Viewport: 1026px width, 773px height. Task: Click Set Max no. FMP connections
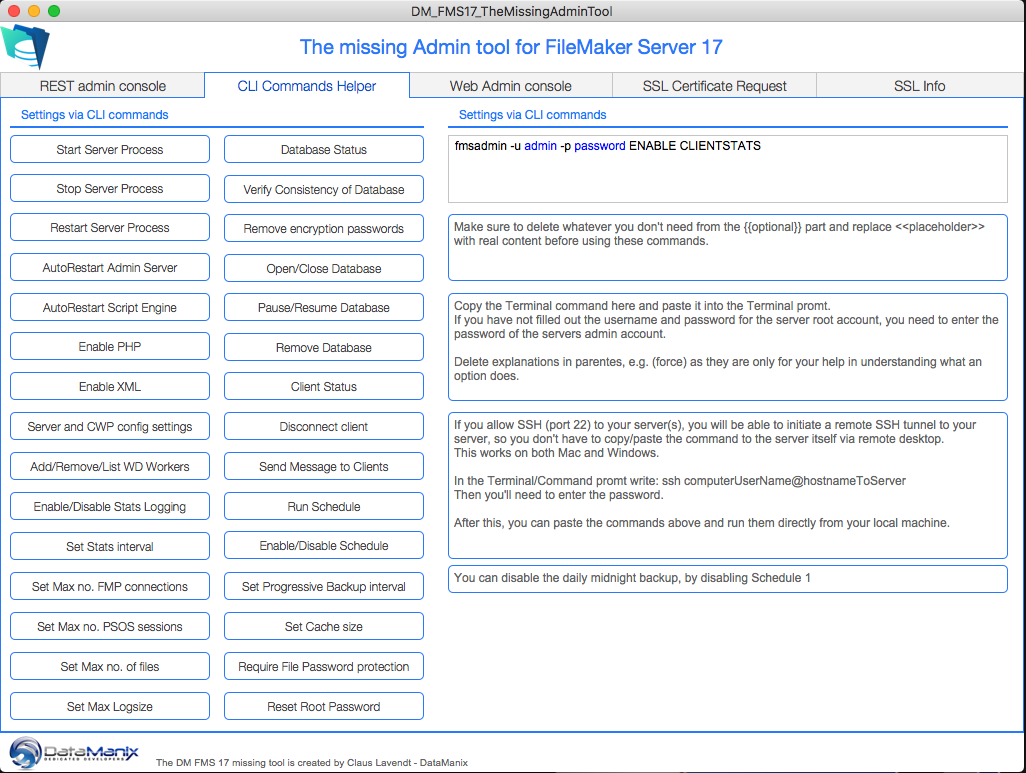point(110,586)
